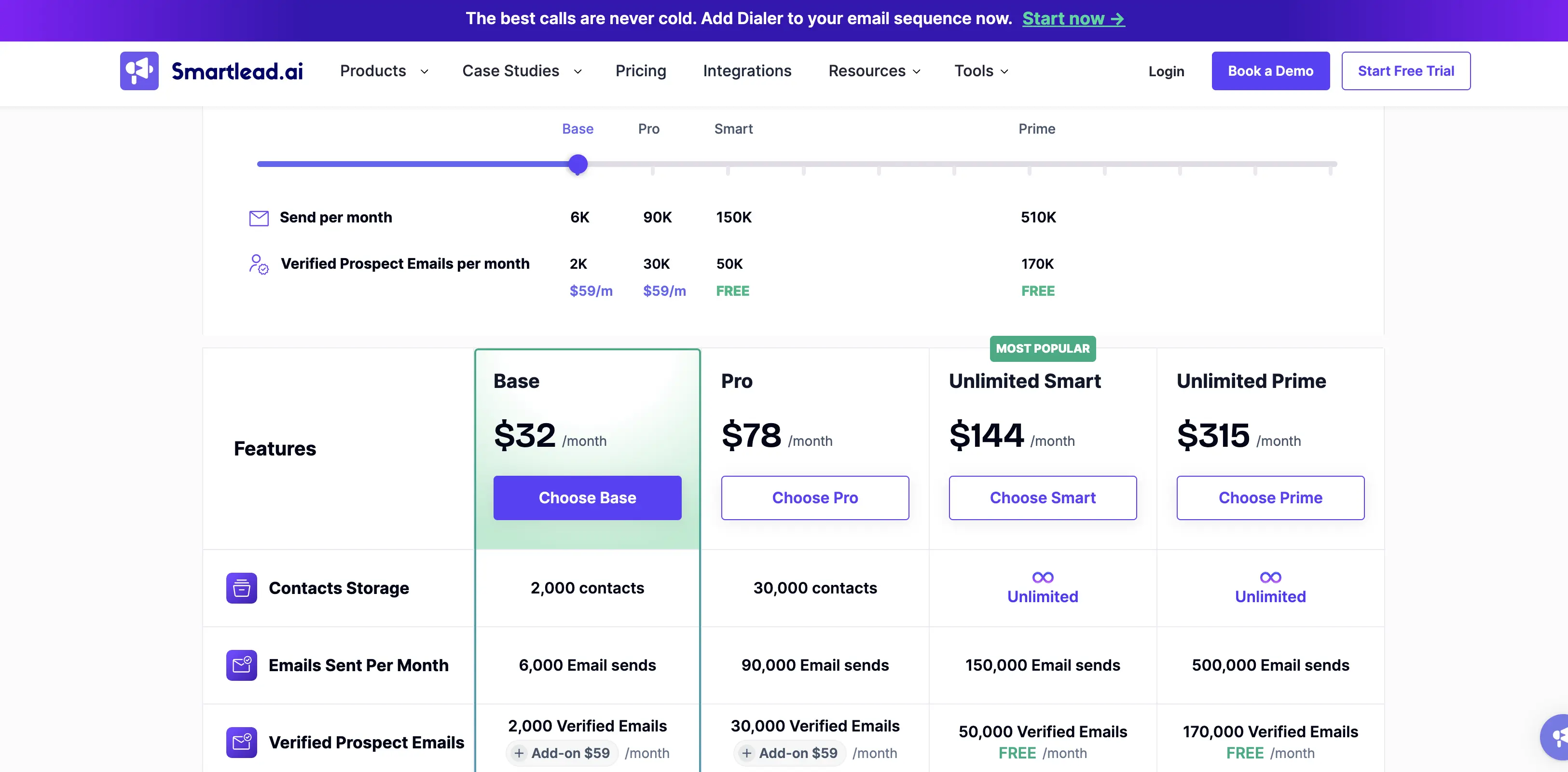Image resolution: width=1568 pixels, height=772 pixels.
Task: Click the Contacts Storage box icon
Action: click(x=242, y=588)
